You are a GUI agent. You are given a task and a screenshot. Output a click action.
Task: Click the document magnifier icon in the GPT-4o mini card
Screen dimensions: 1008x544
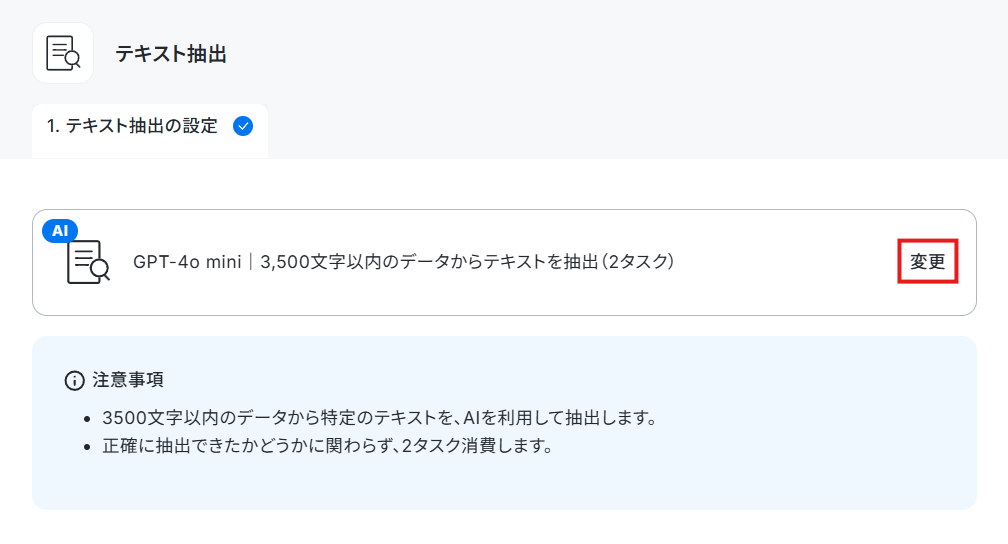[x=88, y=262]
